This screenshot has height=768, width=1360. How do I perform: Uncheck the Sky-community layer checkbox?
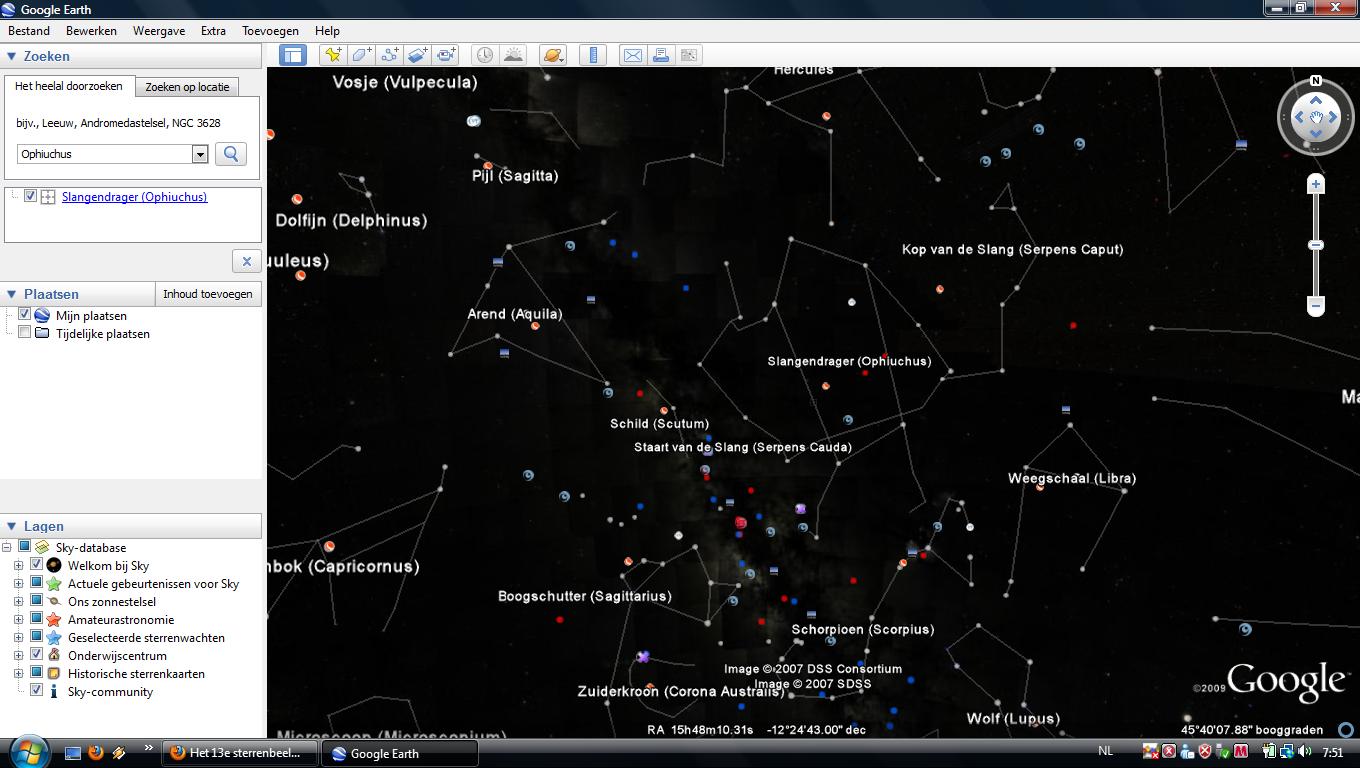coord(37,690)
